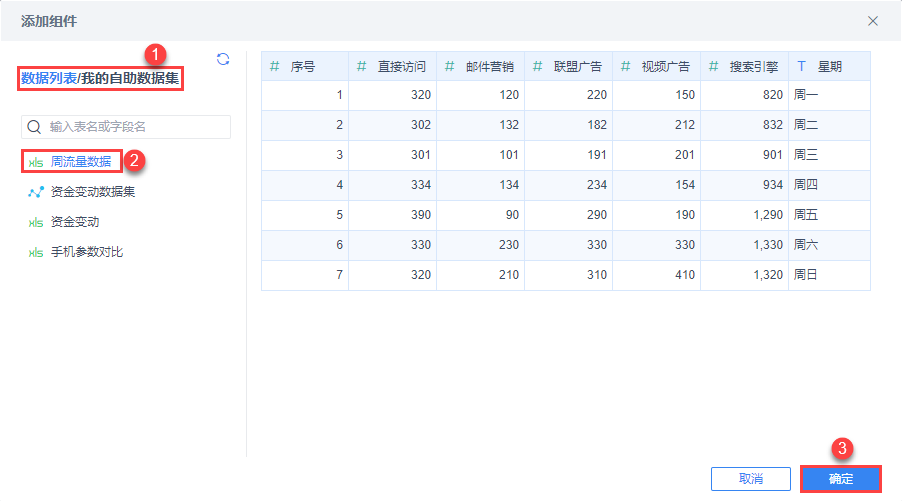Click the 周三 cell
Screen dimensions: 902x501
[x=830, y=155]
